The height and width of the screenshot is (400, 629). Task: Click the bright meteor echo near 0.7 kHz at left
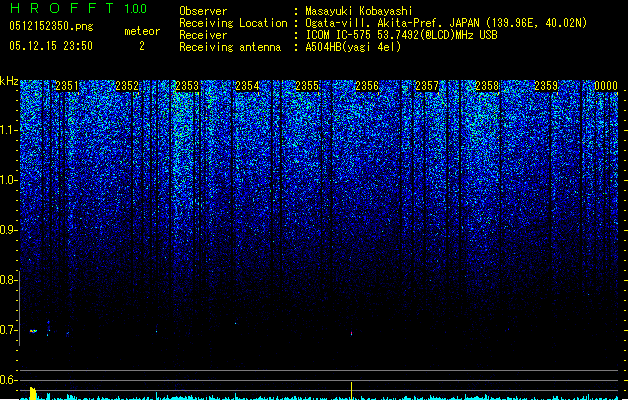tap(33, 331)
